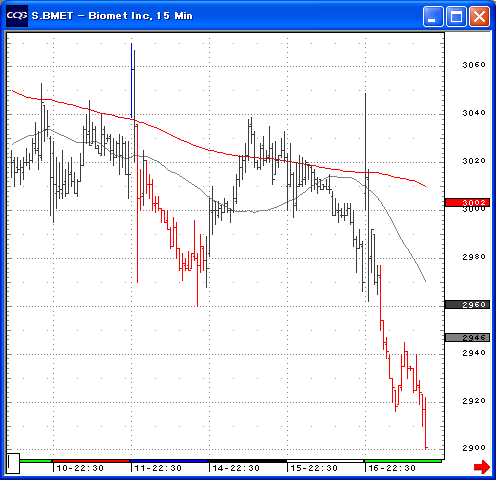Click the 2900 price axis label
Screen dimensions: 496x480
click(x=474, y=448)
